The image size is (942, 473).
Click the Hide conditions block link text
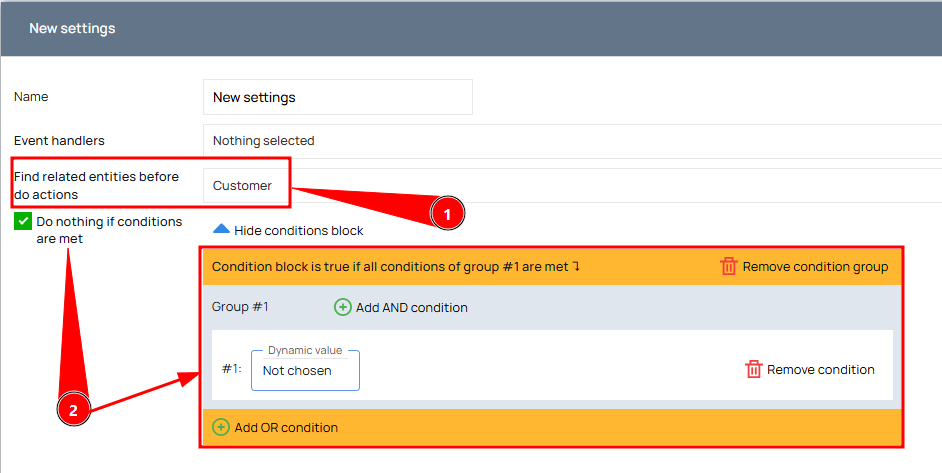pyautogui.click(x=299, y=231)
